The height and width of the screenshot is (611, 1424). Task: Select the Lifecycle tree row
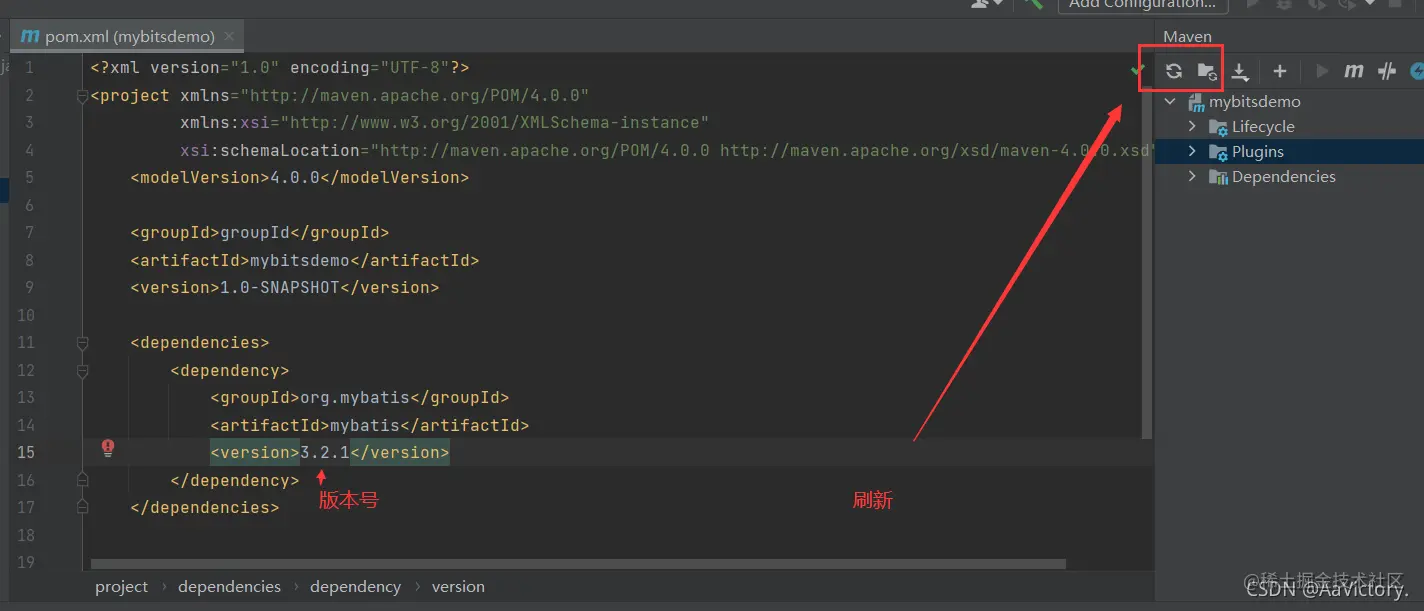tap(1289, 127)
